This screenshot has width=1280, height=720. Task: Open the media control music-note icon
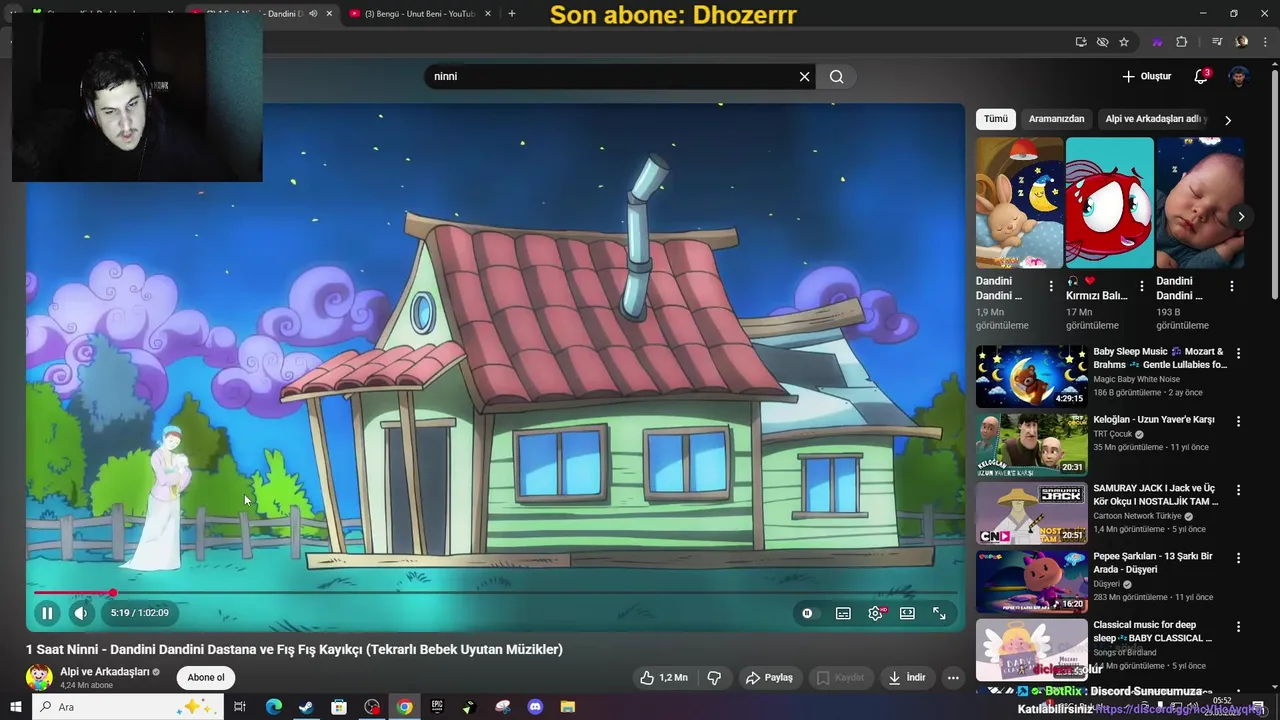(1217, 42)
